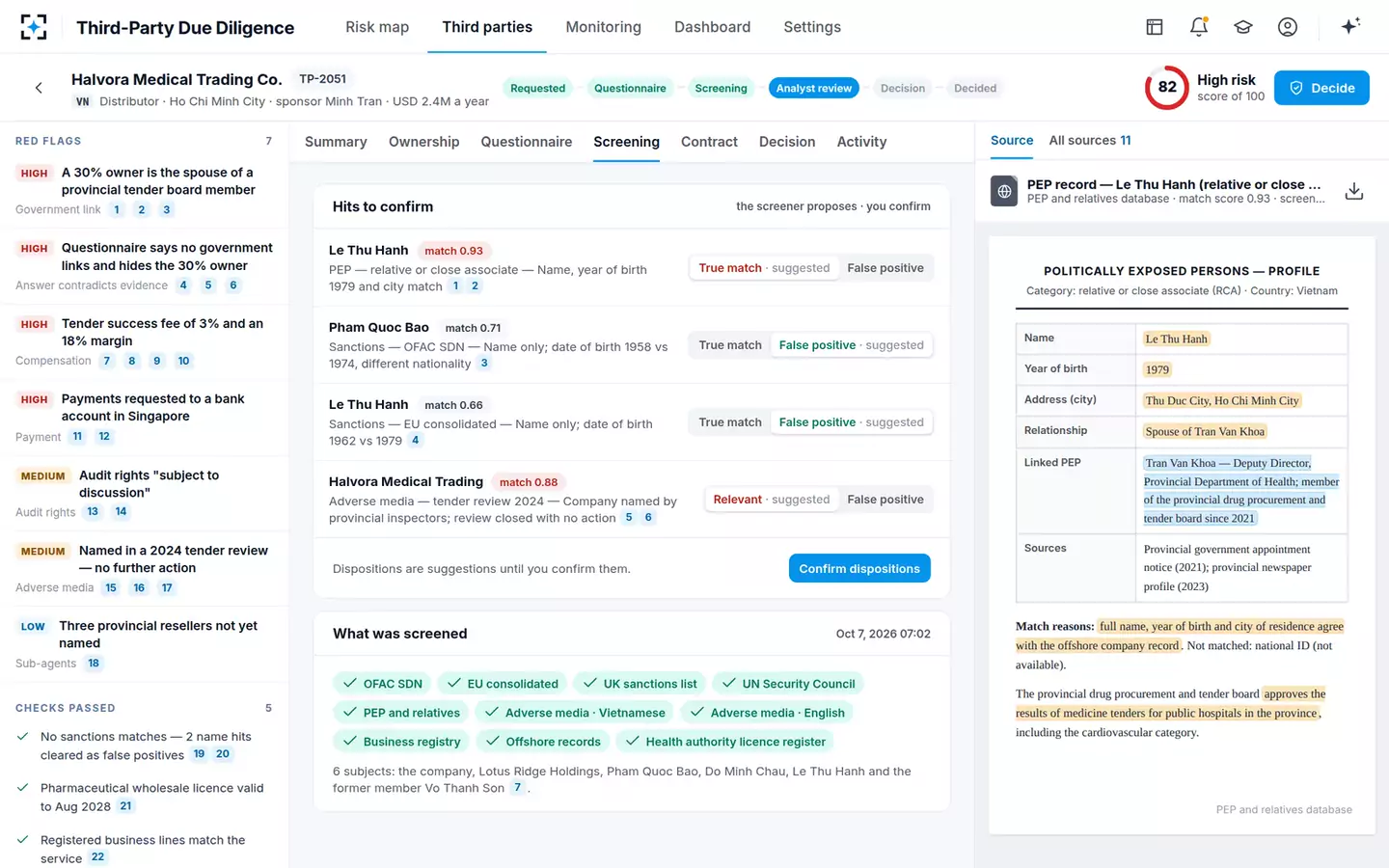Switch to the Ownership tab
Image resolution: width=1389 pixels, height=868 pixels.
tap(423, 142)
